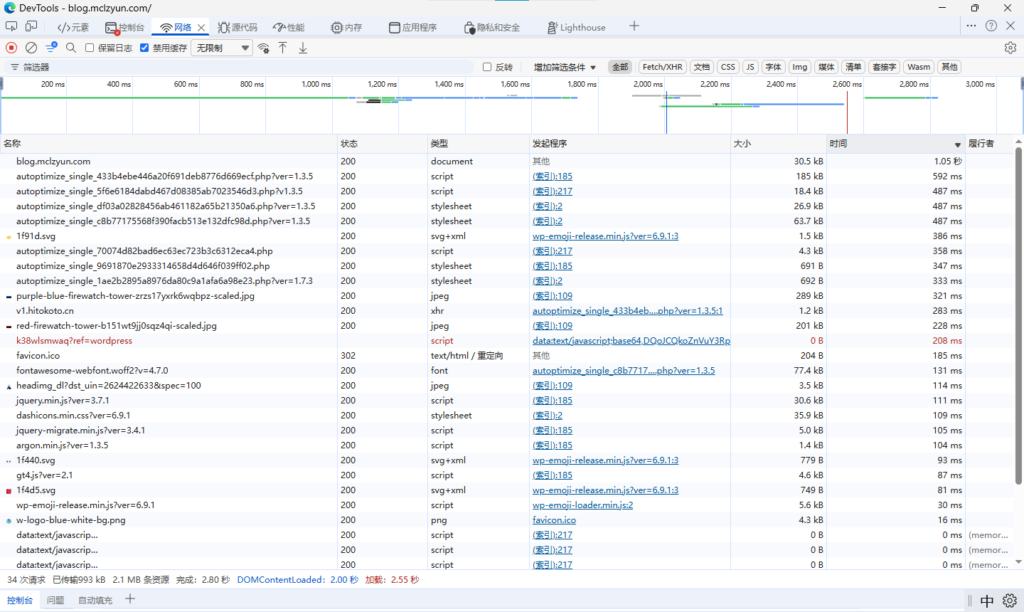
Task: Switch to the 元素 tab
Action: [73, 27]
